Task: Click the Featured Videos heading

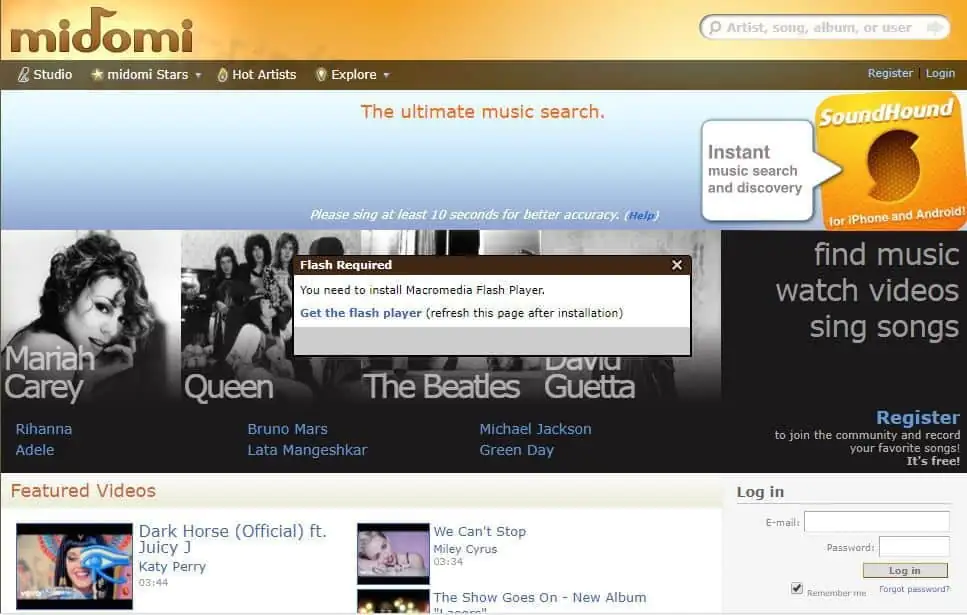Action: pyautogui.click(x=83, y=490)
